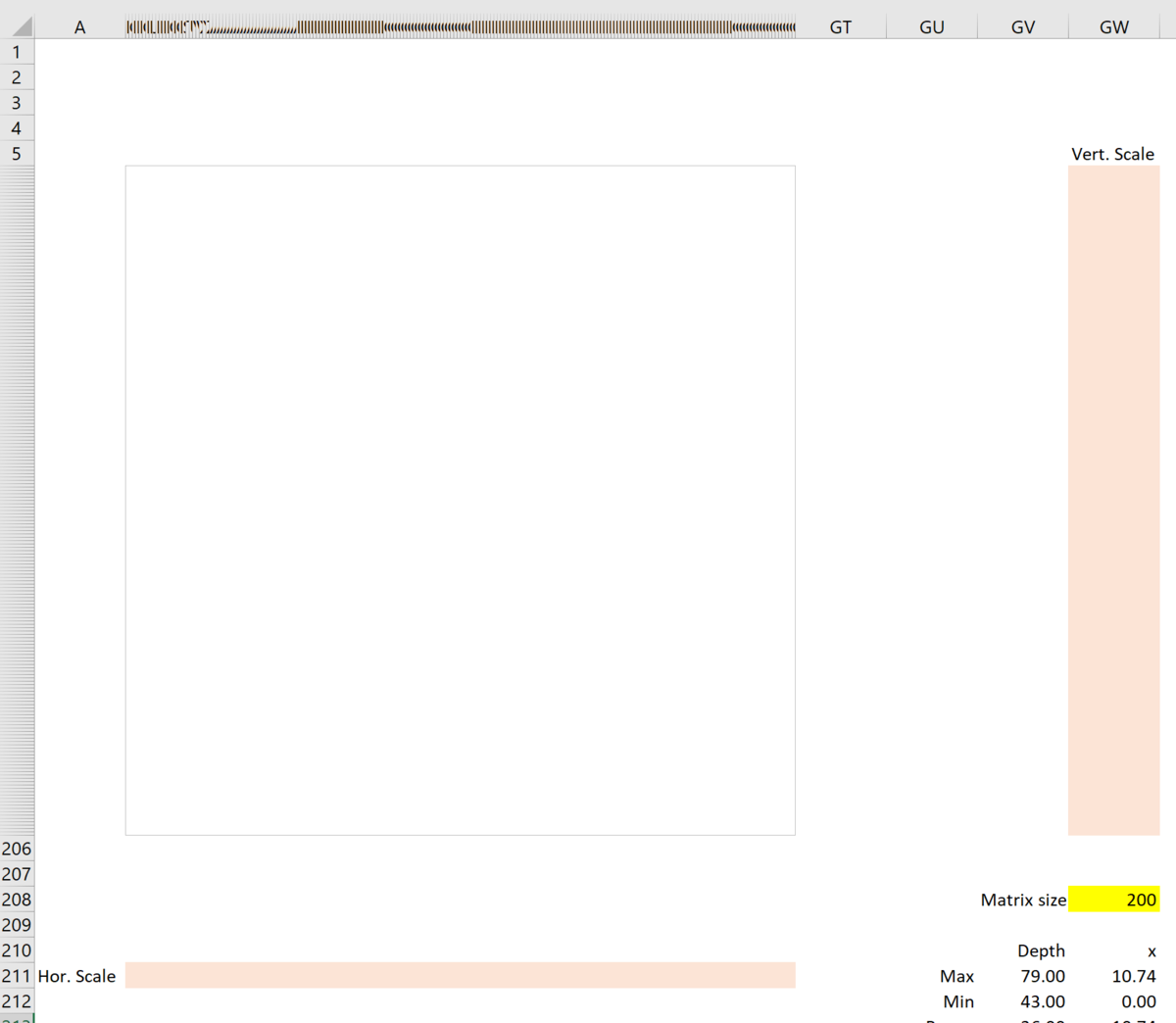Viewport: 1176px width, 1023px height.
Task: Click the Min x value 0.00
Action: pos(1137,1001)
